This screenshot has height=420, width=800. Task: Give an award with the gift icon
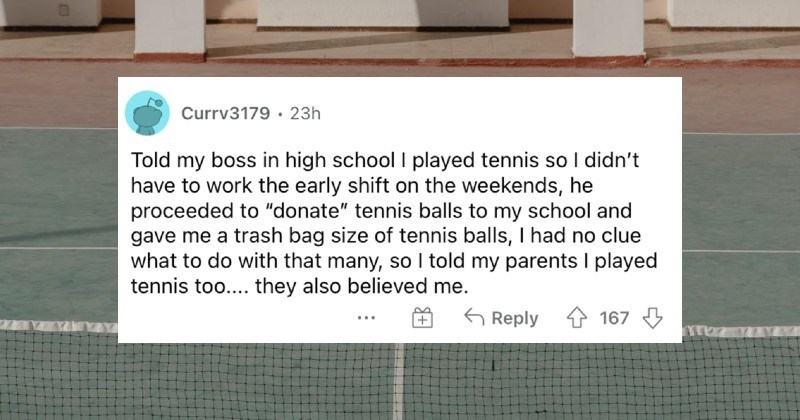tap(422, 318)
